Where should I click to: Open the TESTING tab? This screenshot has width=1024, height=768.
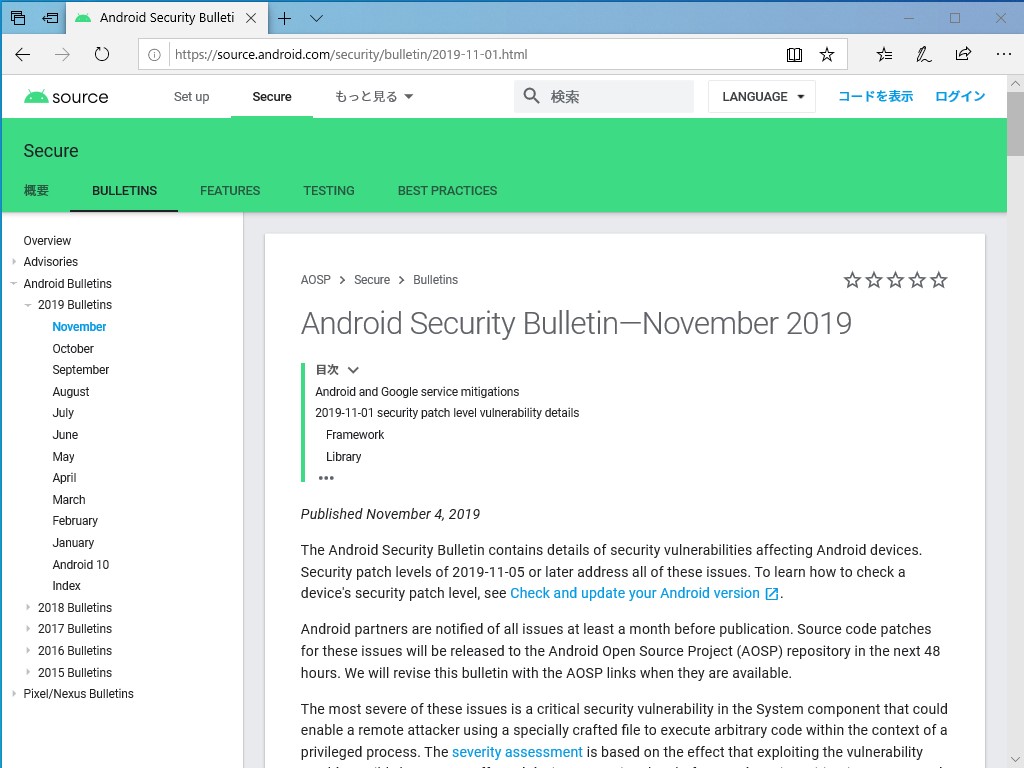click(328, 191)
